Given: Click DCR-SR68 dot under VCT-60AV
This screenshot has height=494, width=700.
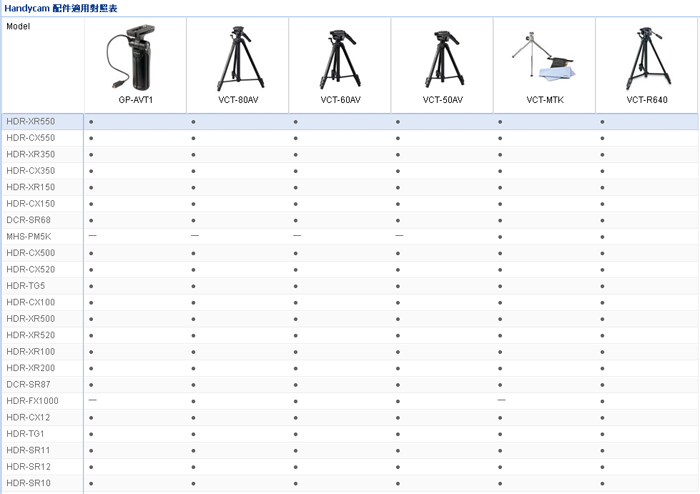Looking at the screenshot, I should coord(296,220).
